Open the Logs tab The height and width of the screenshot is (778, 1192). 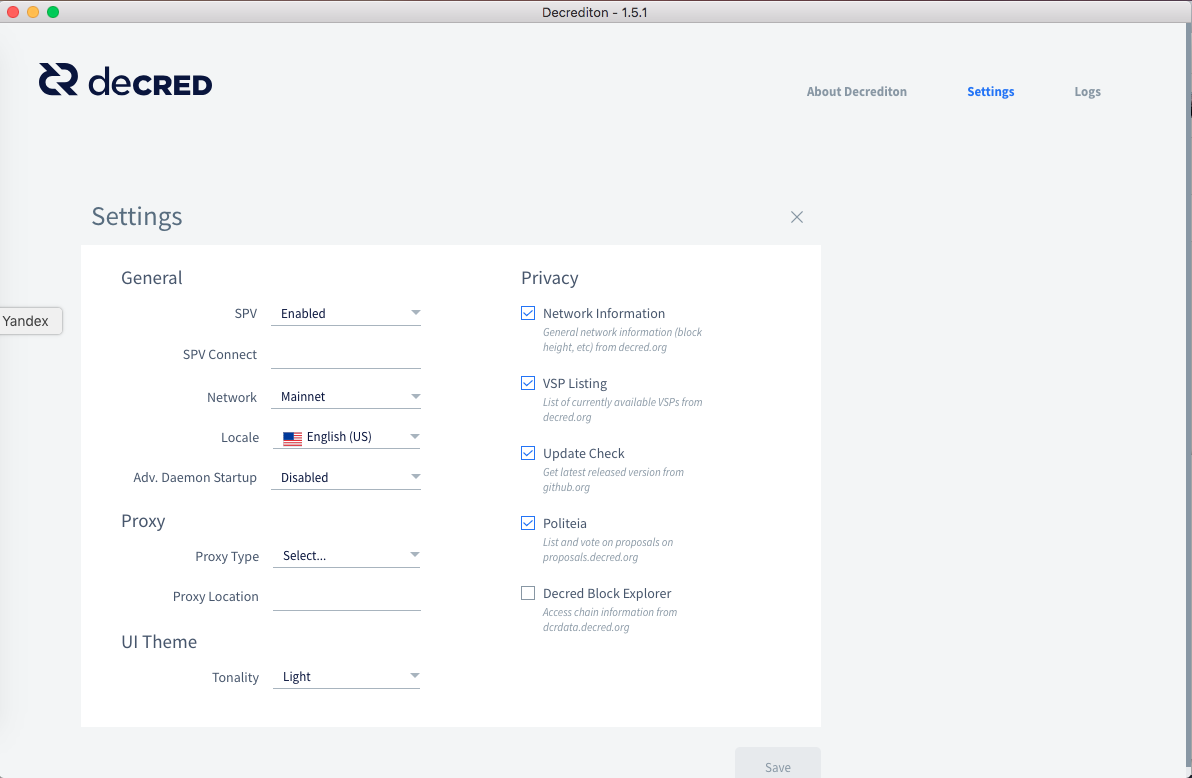tap(1087, 91)
